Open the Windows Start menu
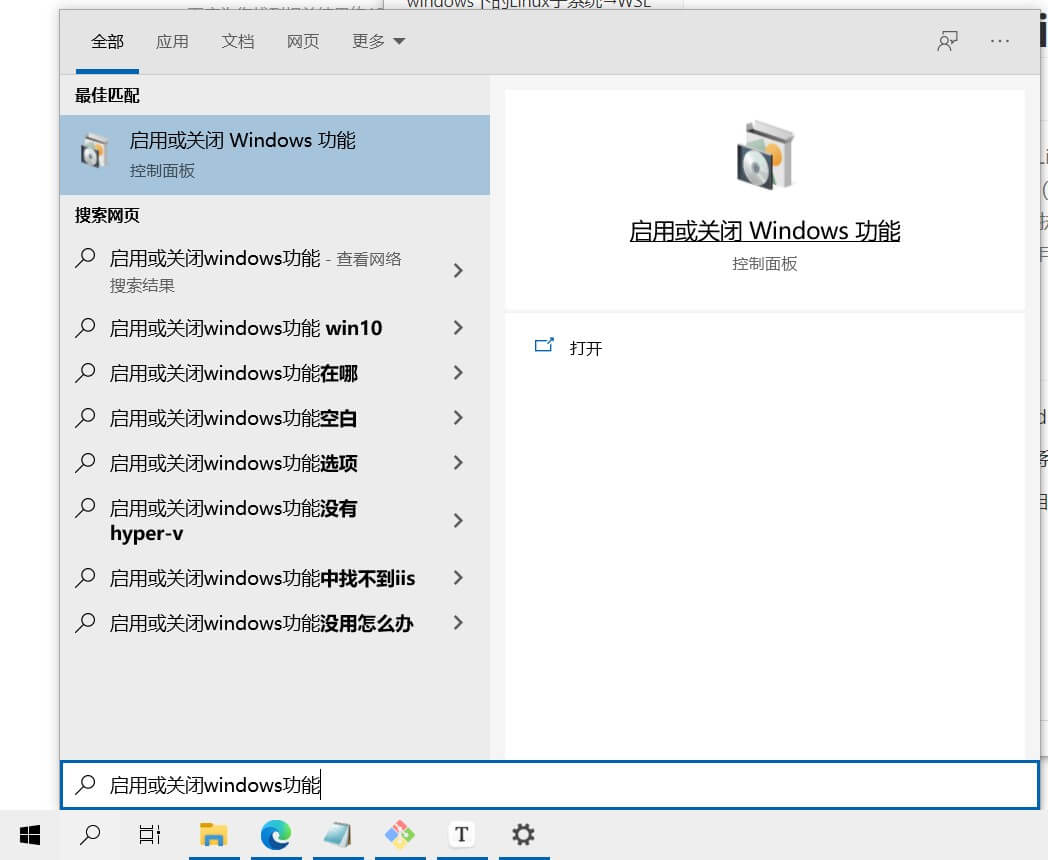The height and width of the screenshot is (860, 1048). pyautogui.click(x=30, y=835)
